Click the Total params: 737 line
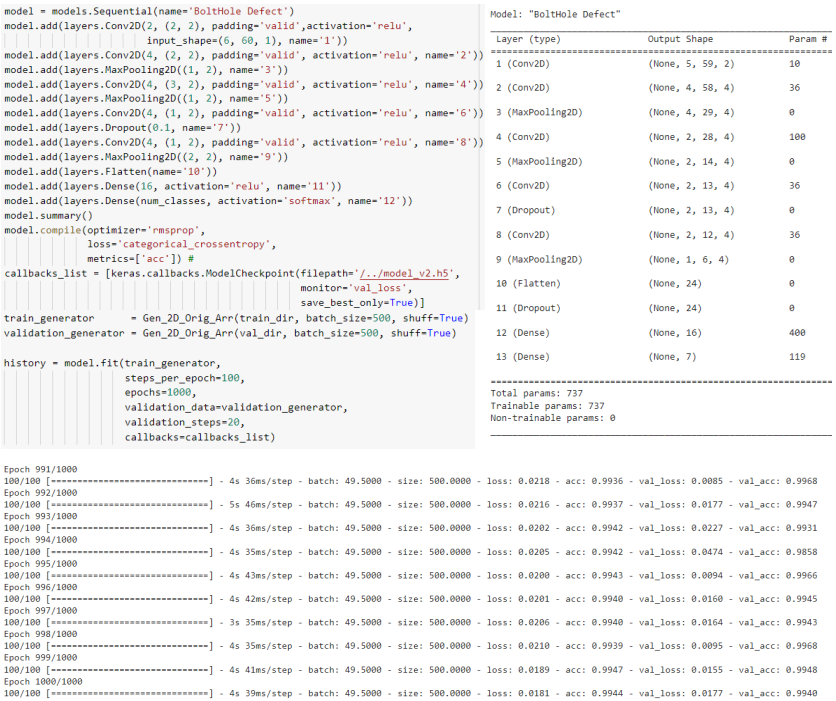Screen dimensions: 836x701 [x=537, y=392]
